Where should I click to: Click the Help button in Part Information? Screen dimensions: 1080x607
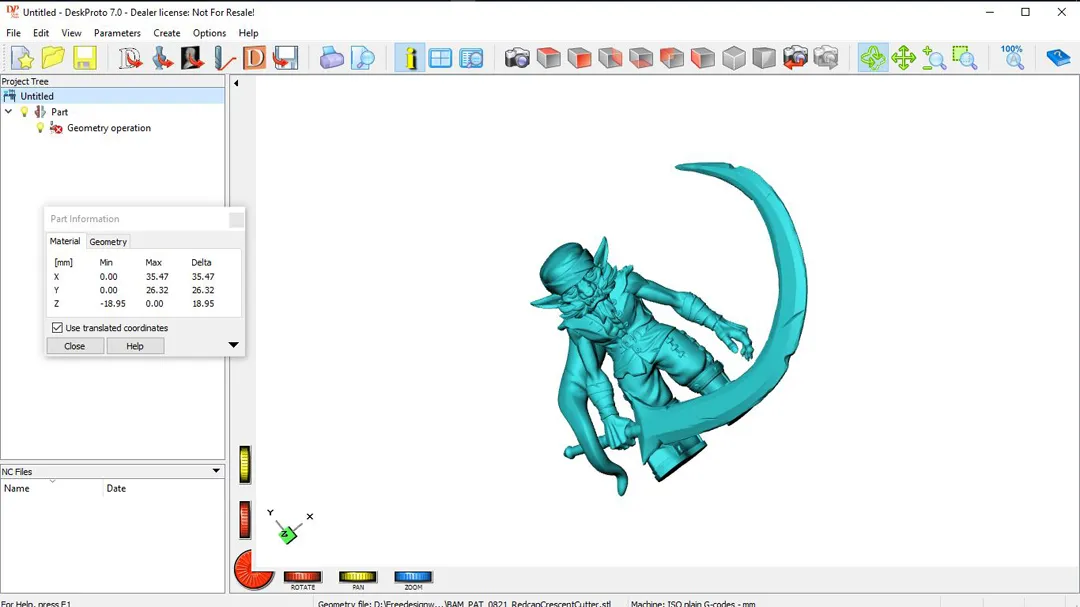pos(135,346)
